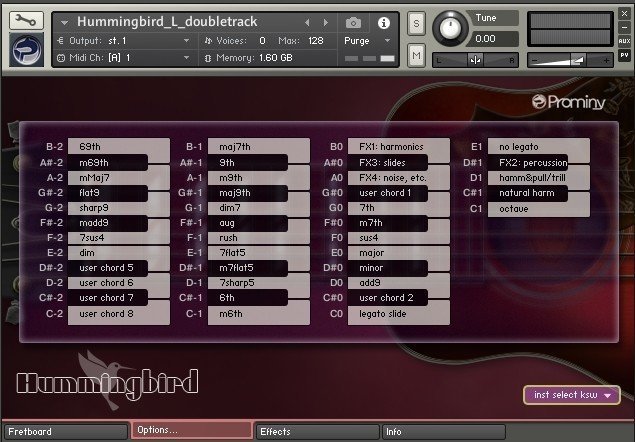The image size is (635, 442).
Task: Select the A#0 FX3: slides key
Action: [388, 162]
